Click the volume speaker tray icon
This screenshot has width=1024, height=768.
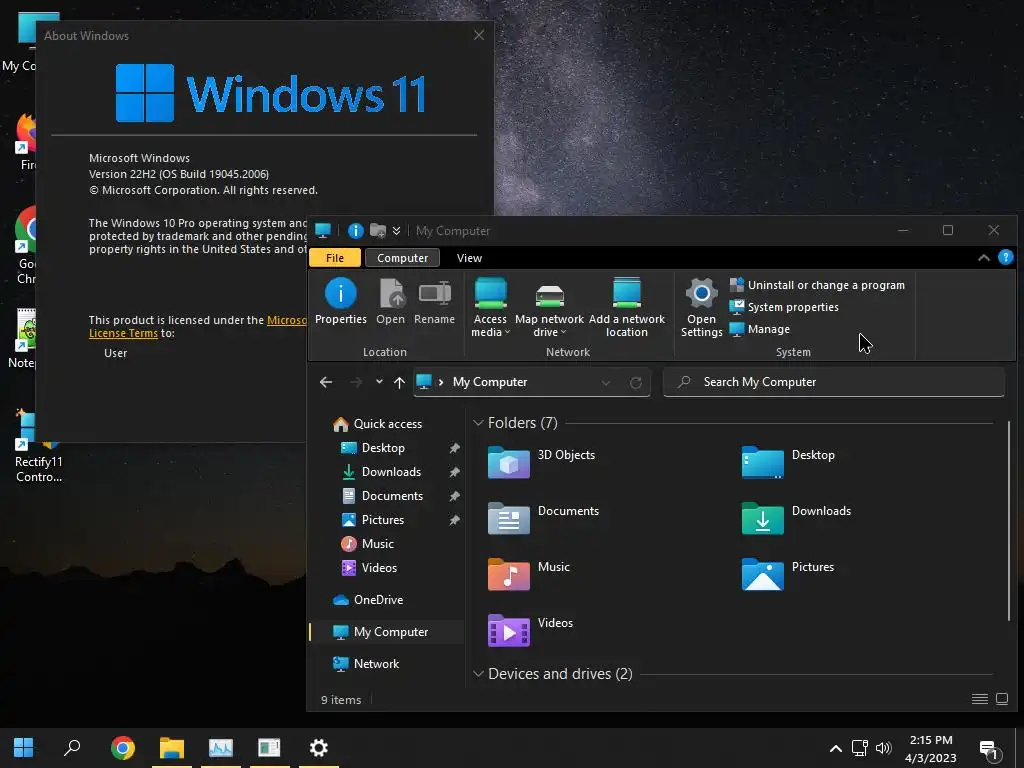[x=883, y=748]
